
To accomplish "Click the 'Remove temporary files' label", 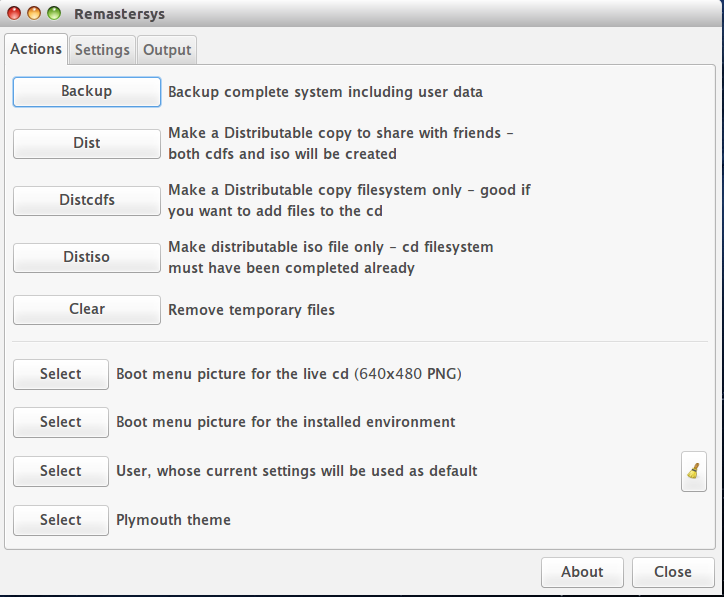I will point(251,310).
